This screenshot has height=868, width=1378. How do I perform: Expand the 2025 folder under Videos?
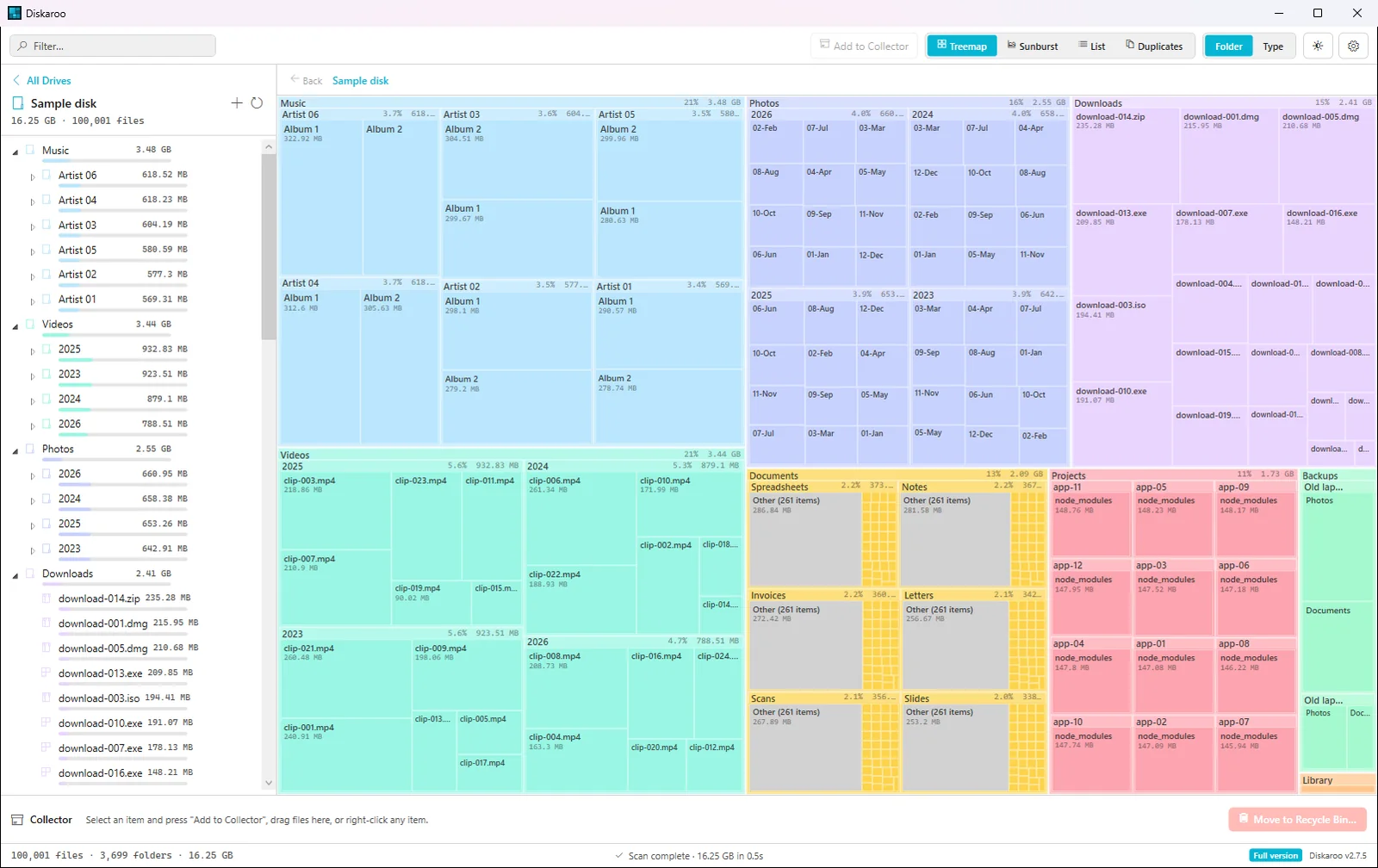tap(33, 350)
